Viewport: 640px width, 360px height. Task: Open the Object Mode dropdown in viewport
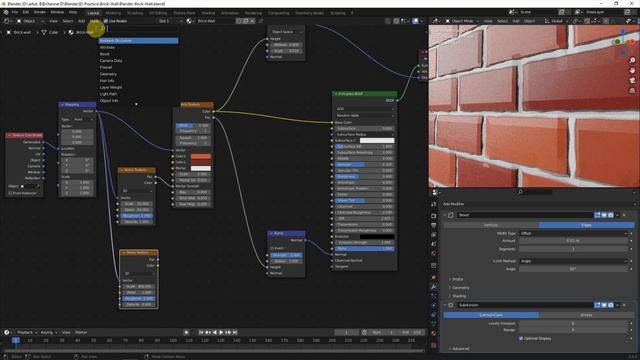click(x=462, y=21)
